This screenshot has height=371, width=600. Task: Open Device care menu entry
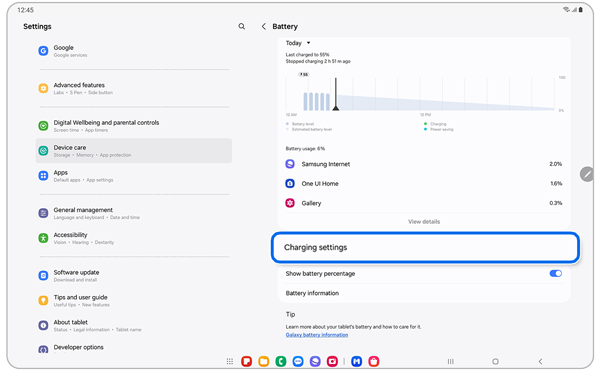click(134, 151)
